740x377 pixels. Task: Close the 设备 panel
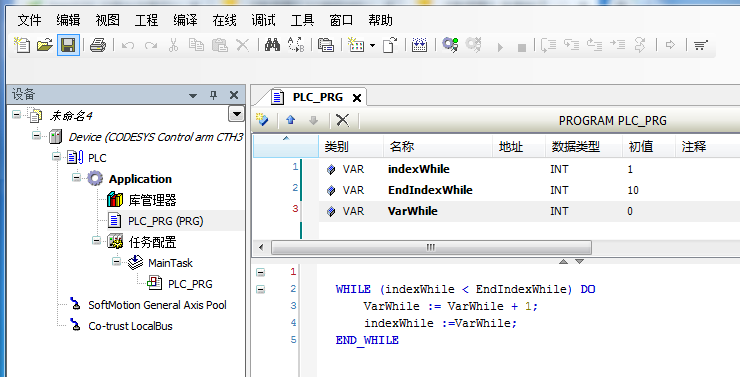coord(234,95)
